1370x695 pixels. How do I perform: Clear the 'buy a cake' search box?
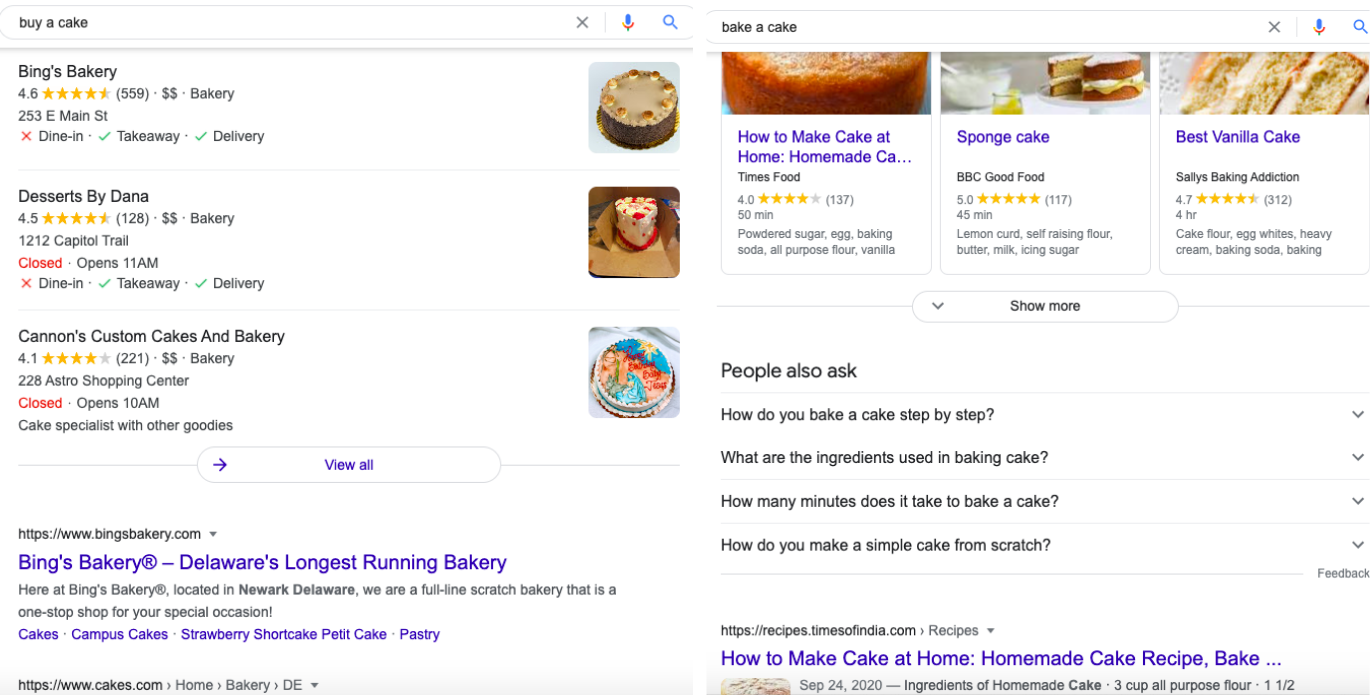tap(582, 22)
